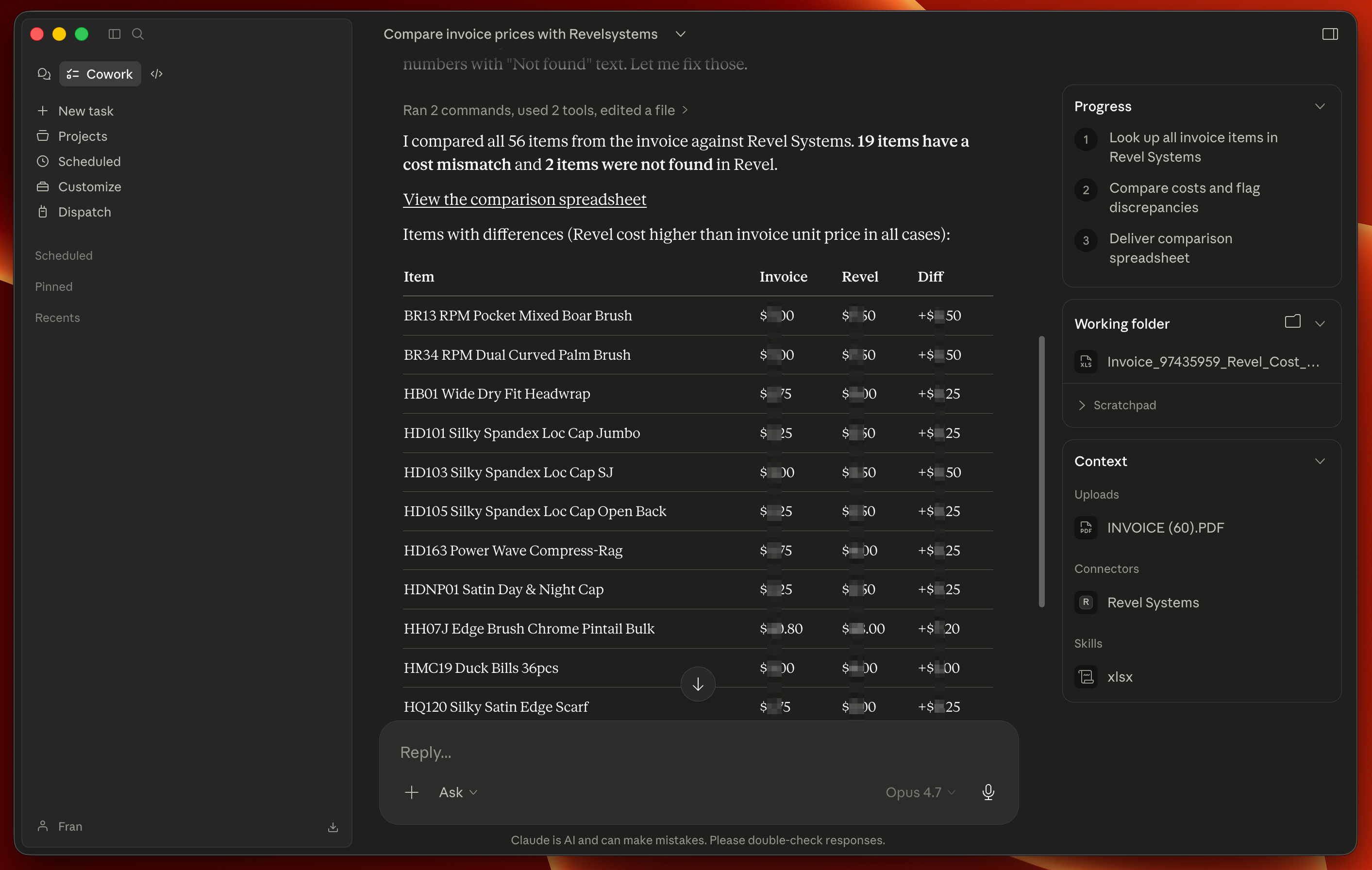This screenshot has width=1372, height=870.
Task: Open the Scheduled menu item
Action: [89, 161]
